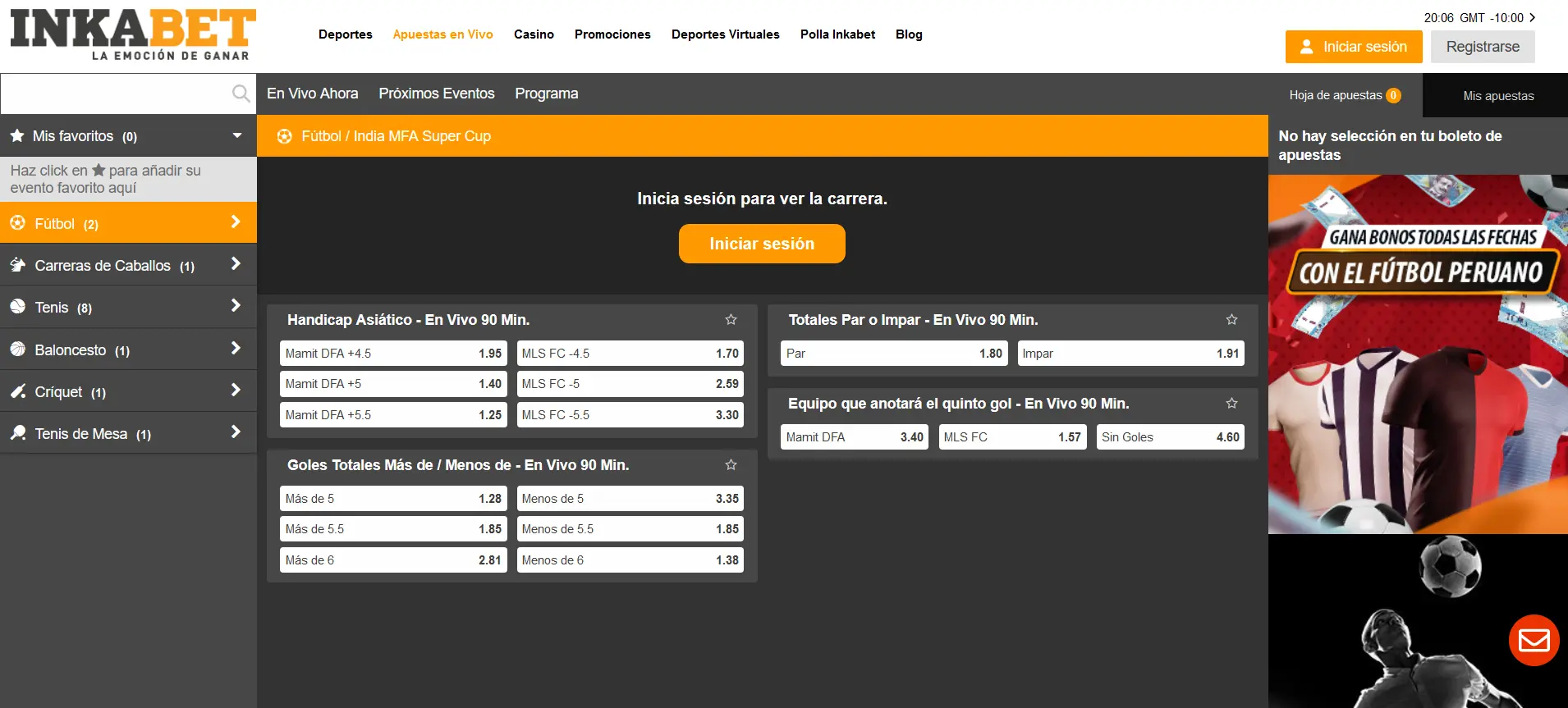
Task: Click the orange Iniciar sesión button in center
Action: tap(762, 244)
